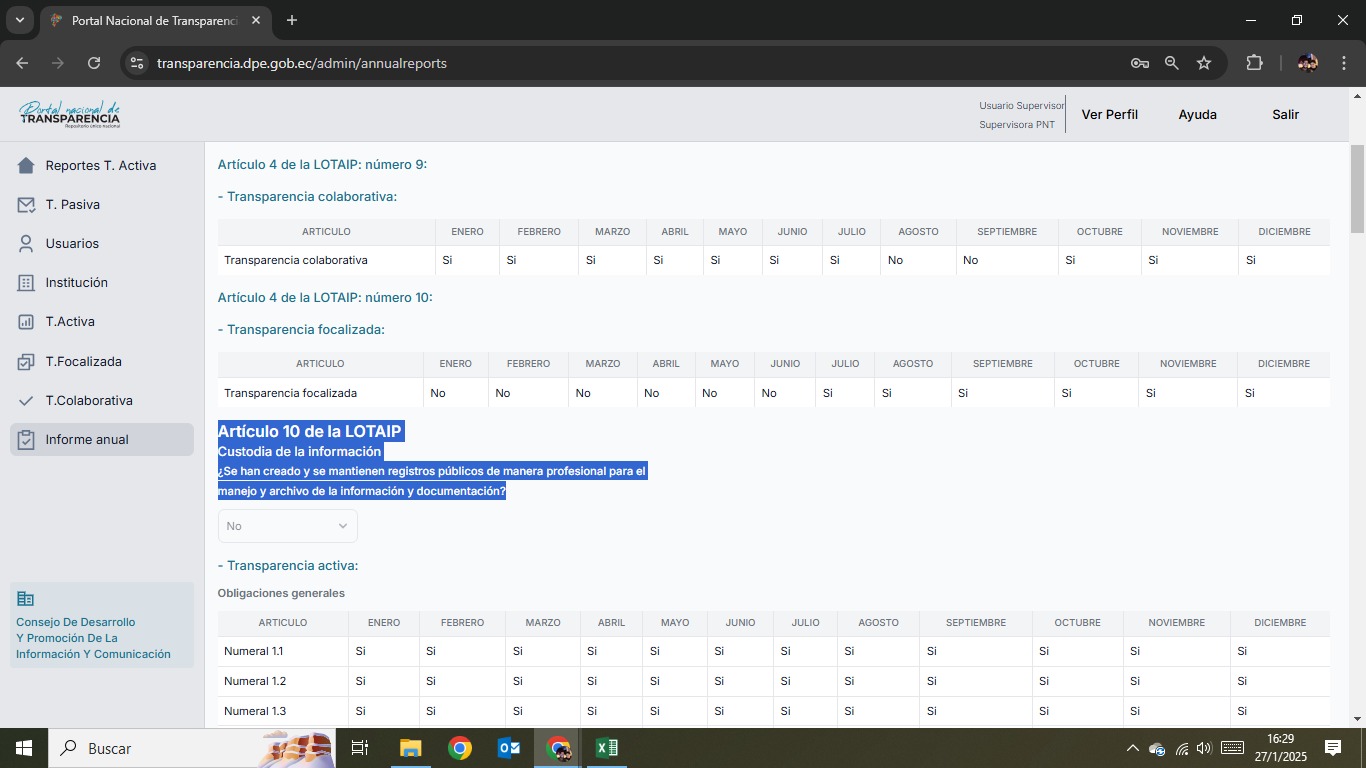Click the T.Focalizada sidebar icon
This screenshot has width=1366, height=768.
tap(26, 362)
